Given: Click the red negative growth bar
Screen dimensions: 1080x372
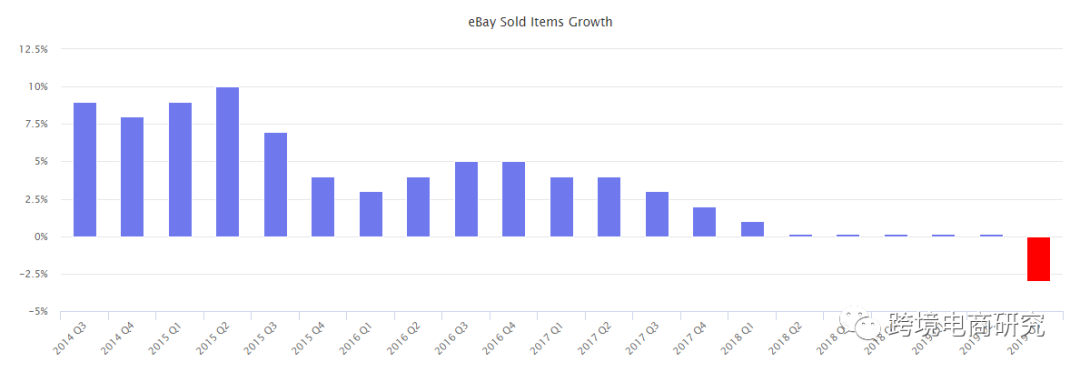Looking at the screenshot, I should coord(1039,259).
